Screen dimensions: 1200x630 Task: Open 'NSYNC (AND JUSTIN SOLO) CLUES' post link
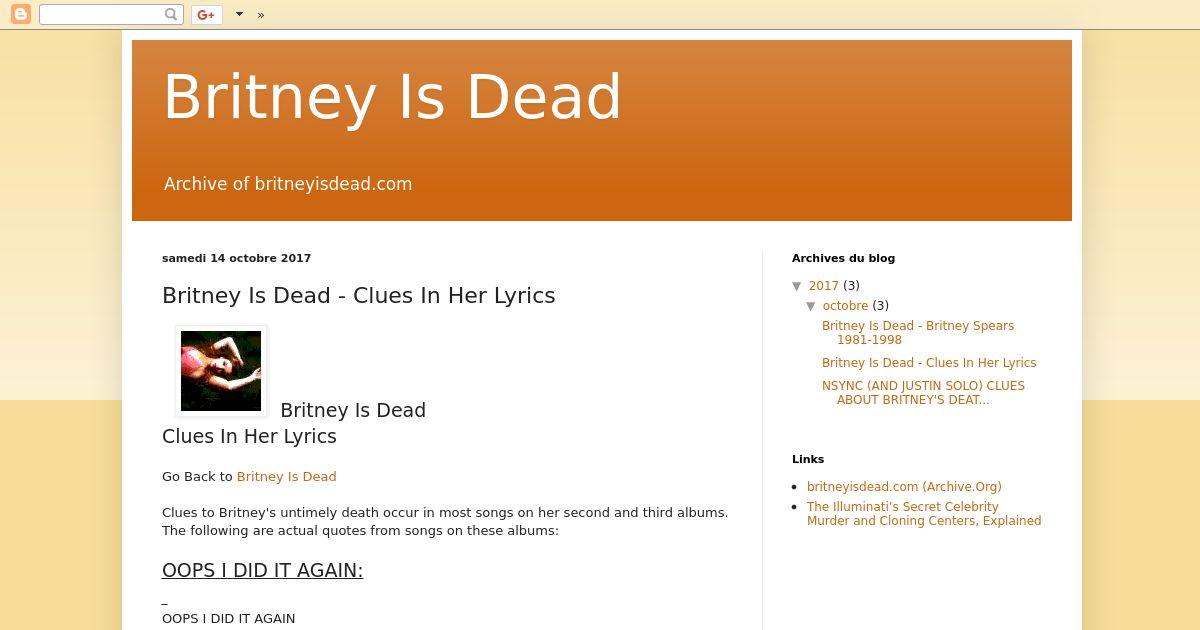pyautogui.click(x=923, y=393)
